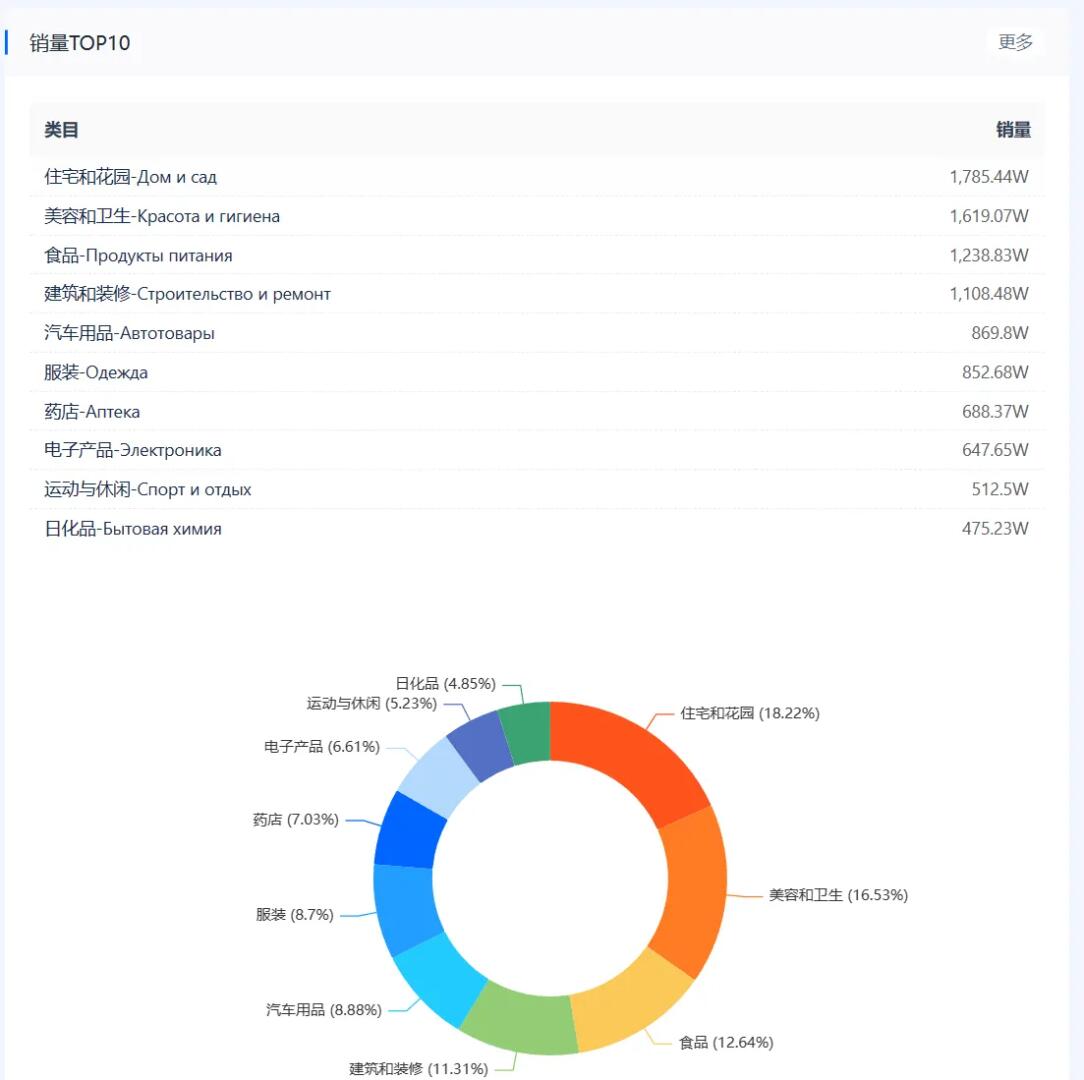Image resolution: width=1084 pixels, height=1080 pixels.
Task: Select the 美容和卫生-Красота и гигиена category row
Action: (536, 216)
